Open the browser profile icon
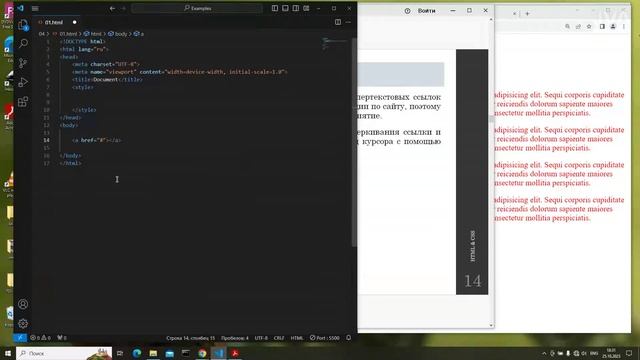 click(613, 27)
